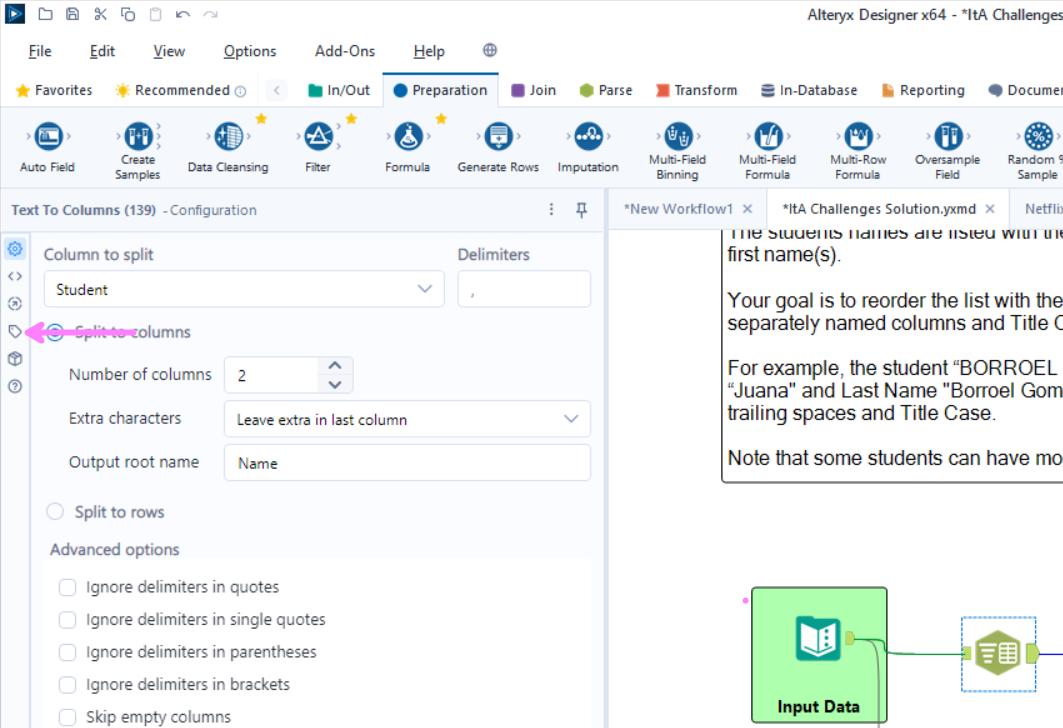Redo the last undone action

(x=210, y=14)
